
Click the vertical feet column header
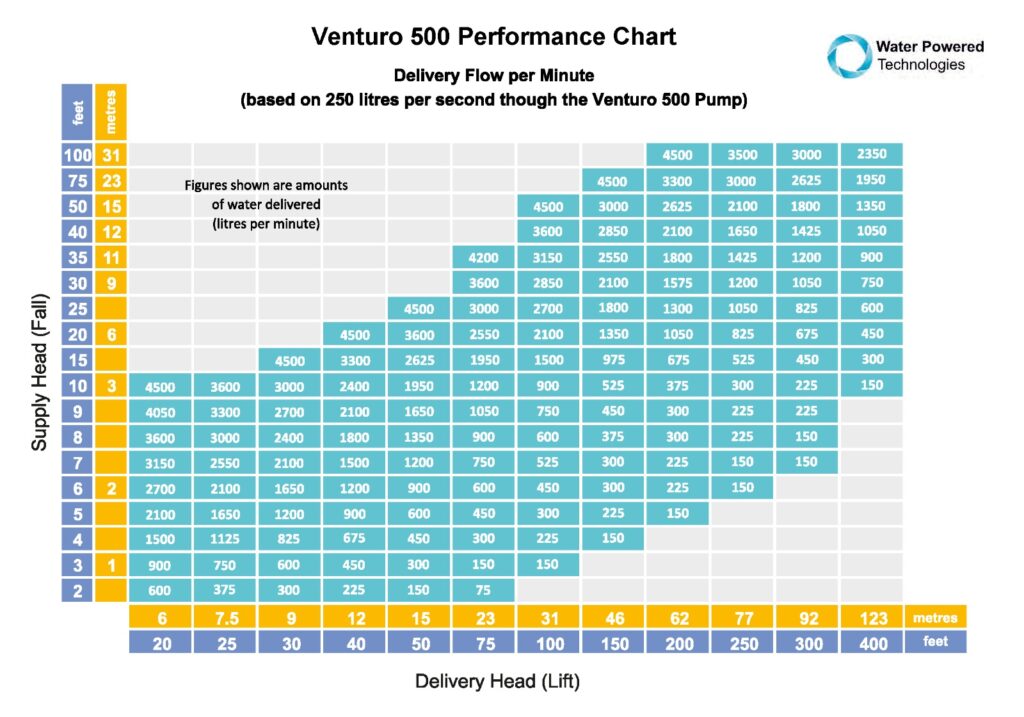click(77, 113)
